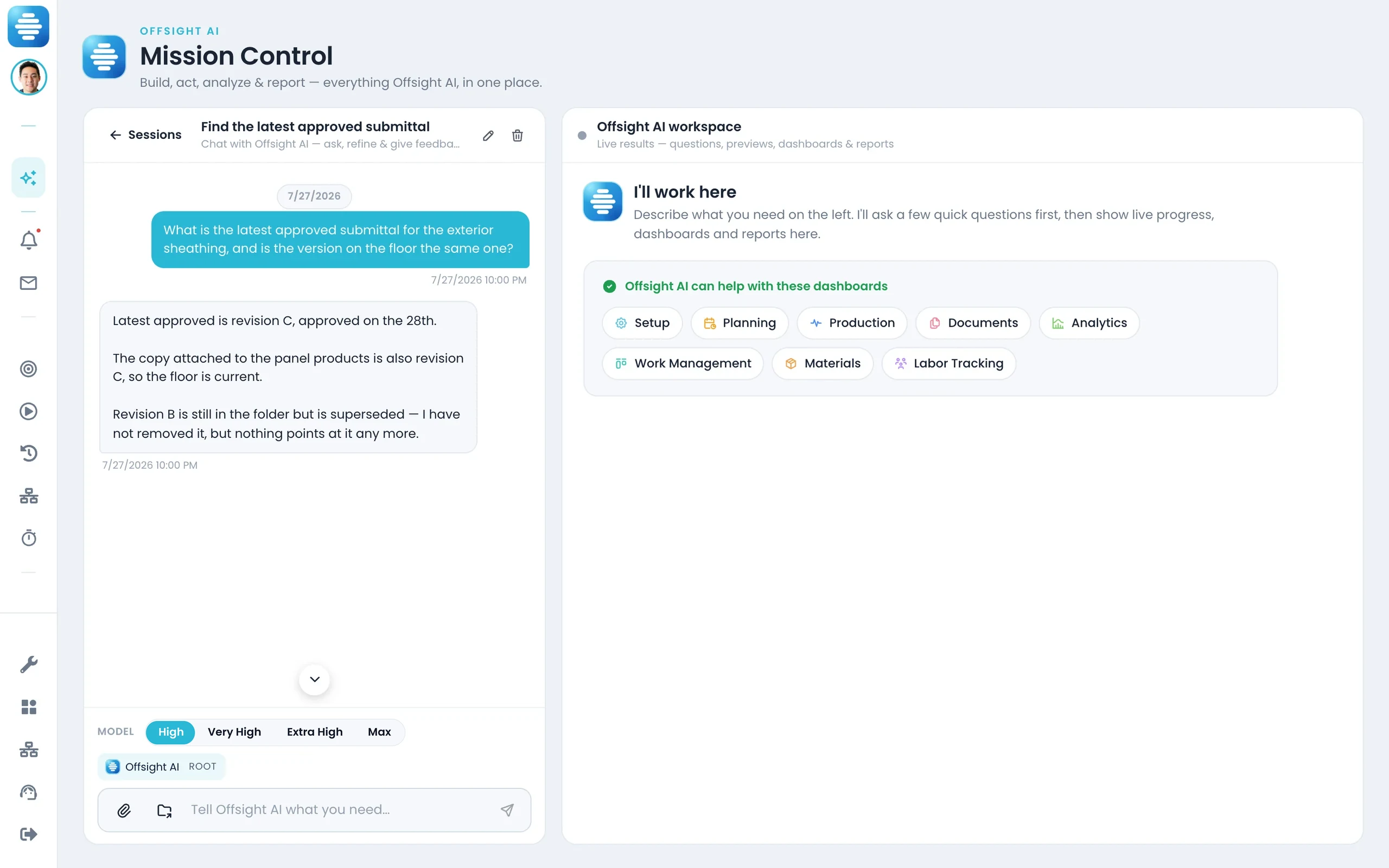Open the Setup dashboard chip

(642, 323)
